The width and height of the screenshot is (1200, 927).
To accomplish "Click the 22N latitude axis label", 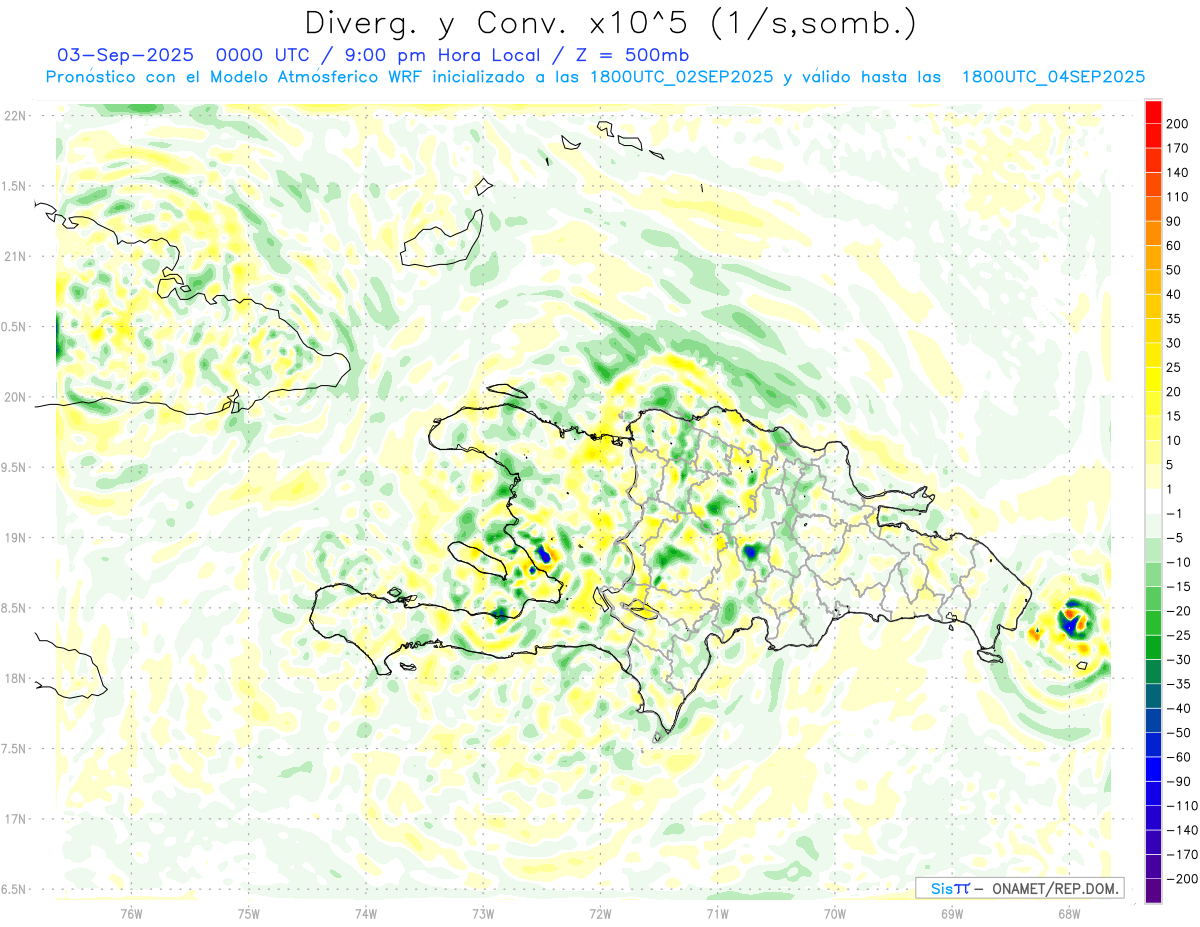I will click(15, 116).
